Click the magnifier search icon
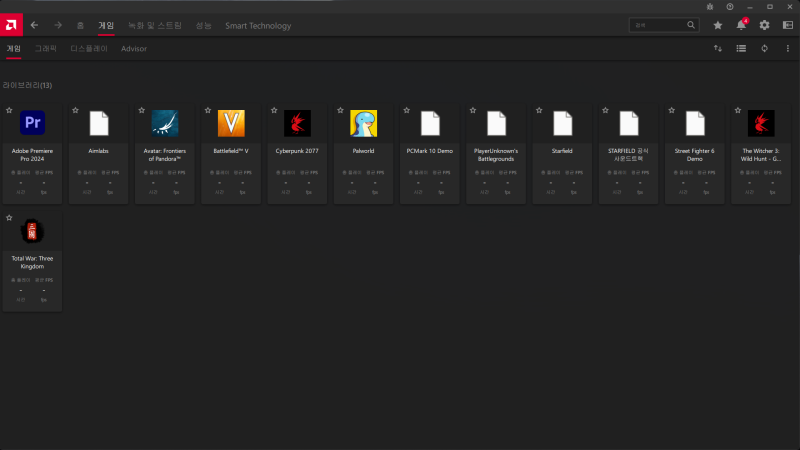 click(x=691, y=25)
